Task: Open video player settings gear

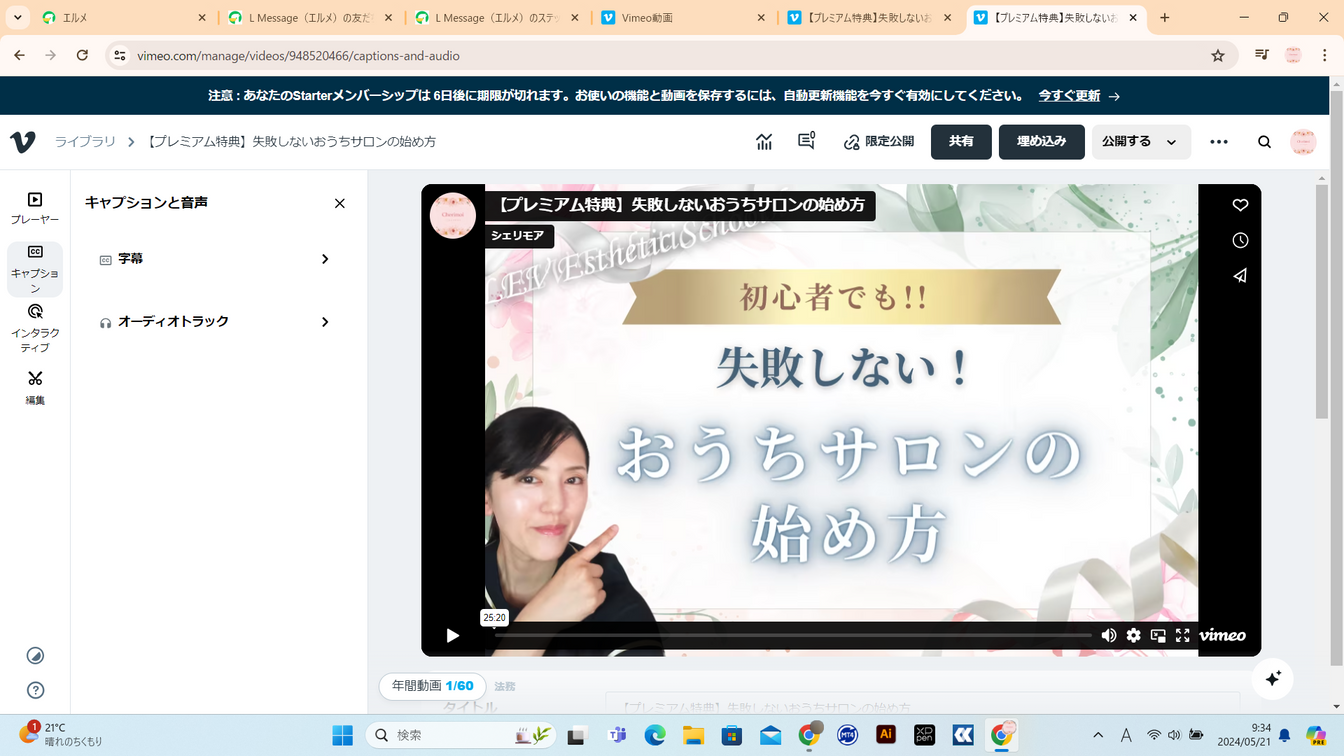Action: [1133, 635]
